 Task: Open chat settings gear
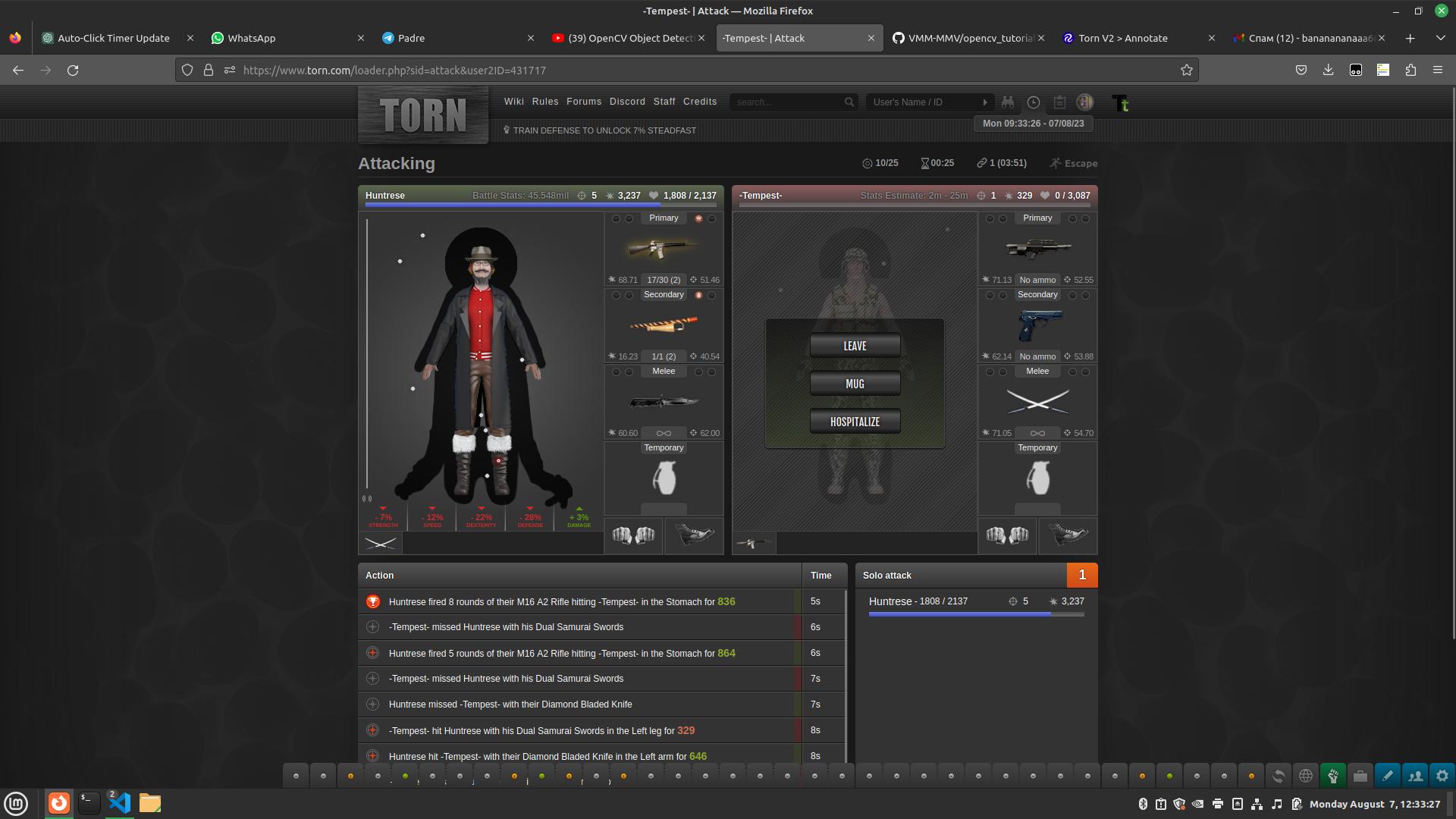click(x=1442, y=776)
